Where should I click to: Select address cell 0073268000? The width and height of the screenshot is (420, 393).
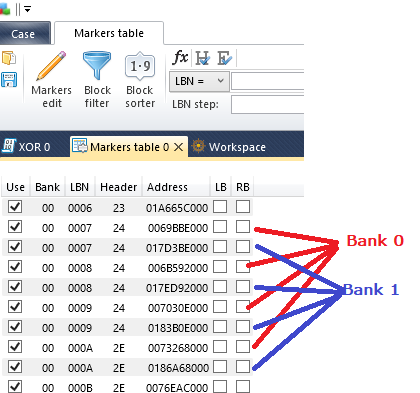[178, 348]
